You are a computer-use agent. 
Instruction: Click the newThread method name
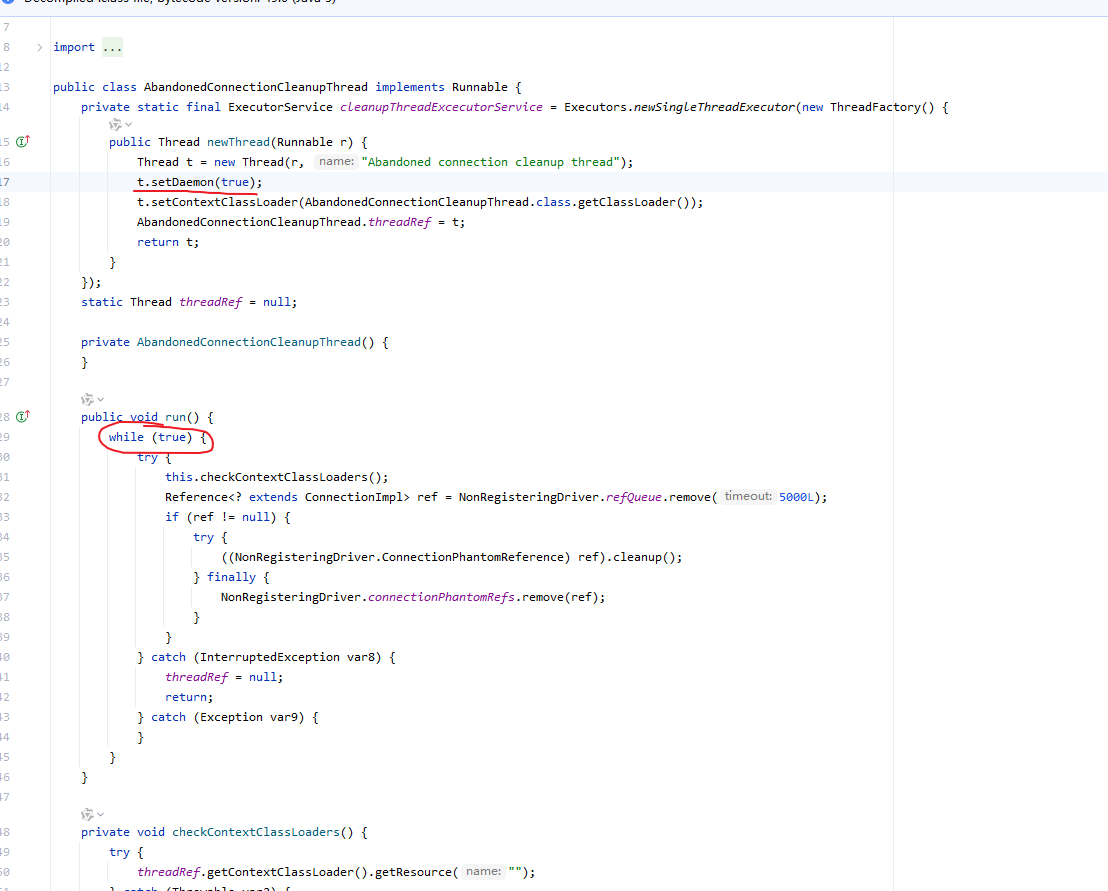tap(238, 143)
